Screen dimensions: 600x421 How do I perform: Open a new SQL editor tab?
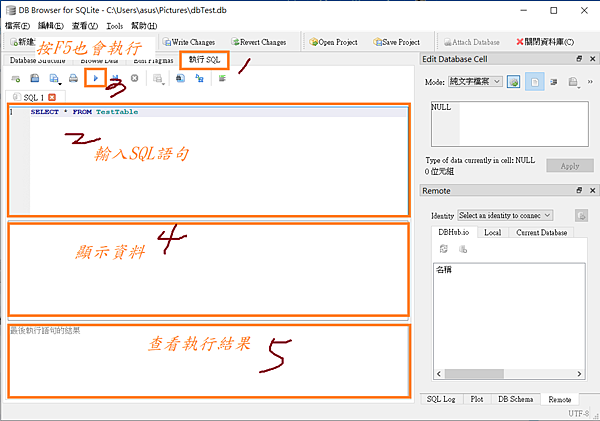click(x=16, y=78)
